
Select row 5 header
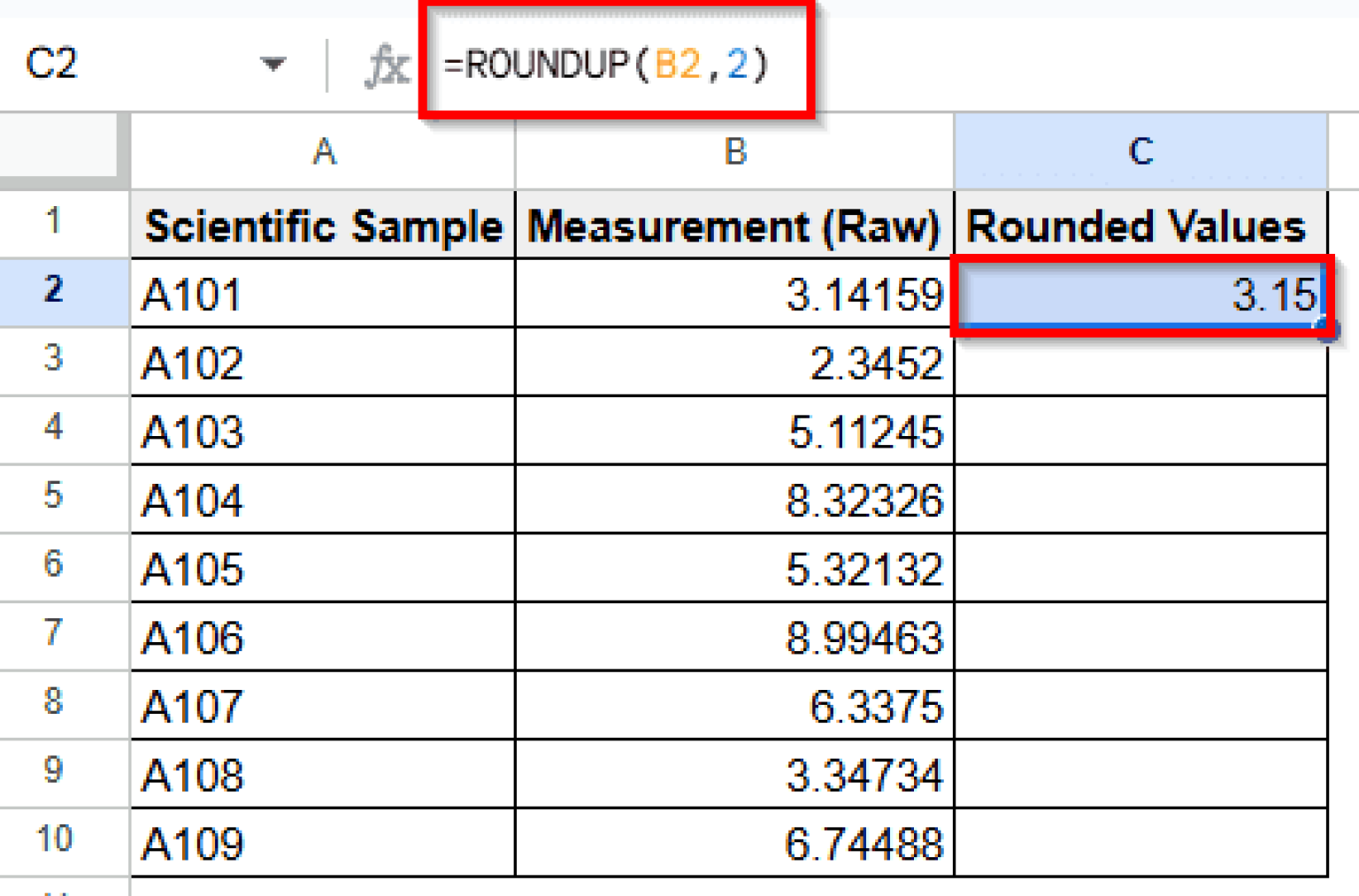[54, 496]
